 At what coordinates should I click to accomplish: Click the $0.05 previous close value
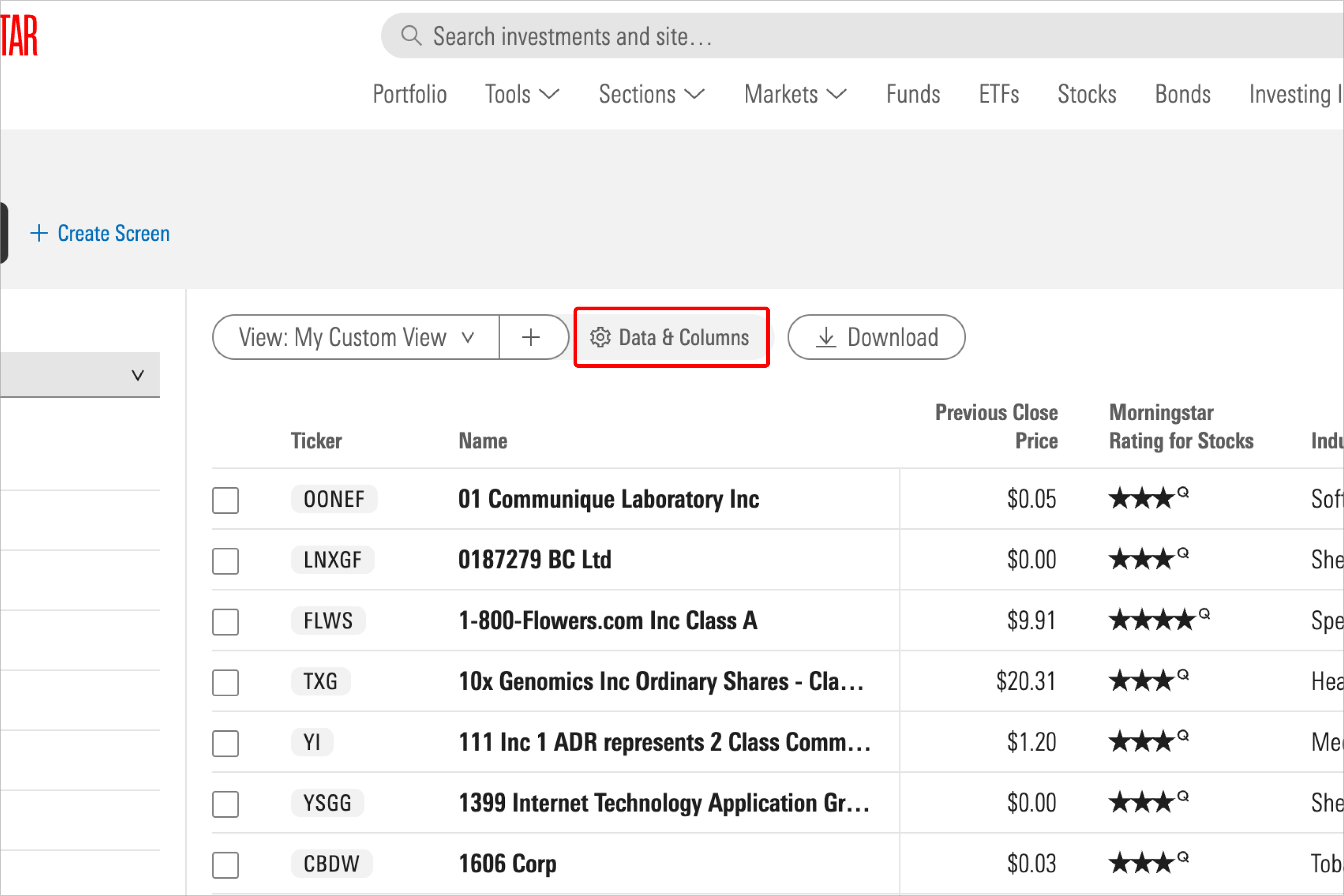(x=1031, y=499)
